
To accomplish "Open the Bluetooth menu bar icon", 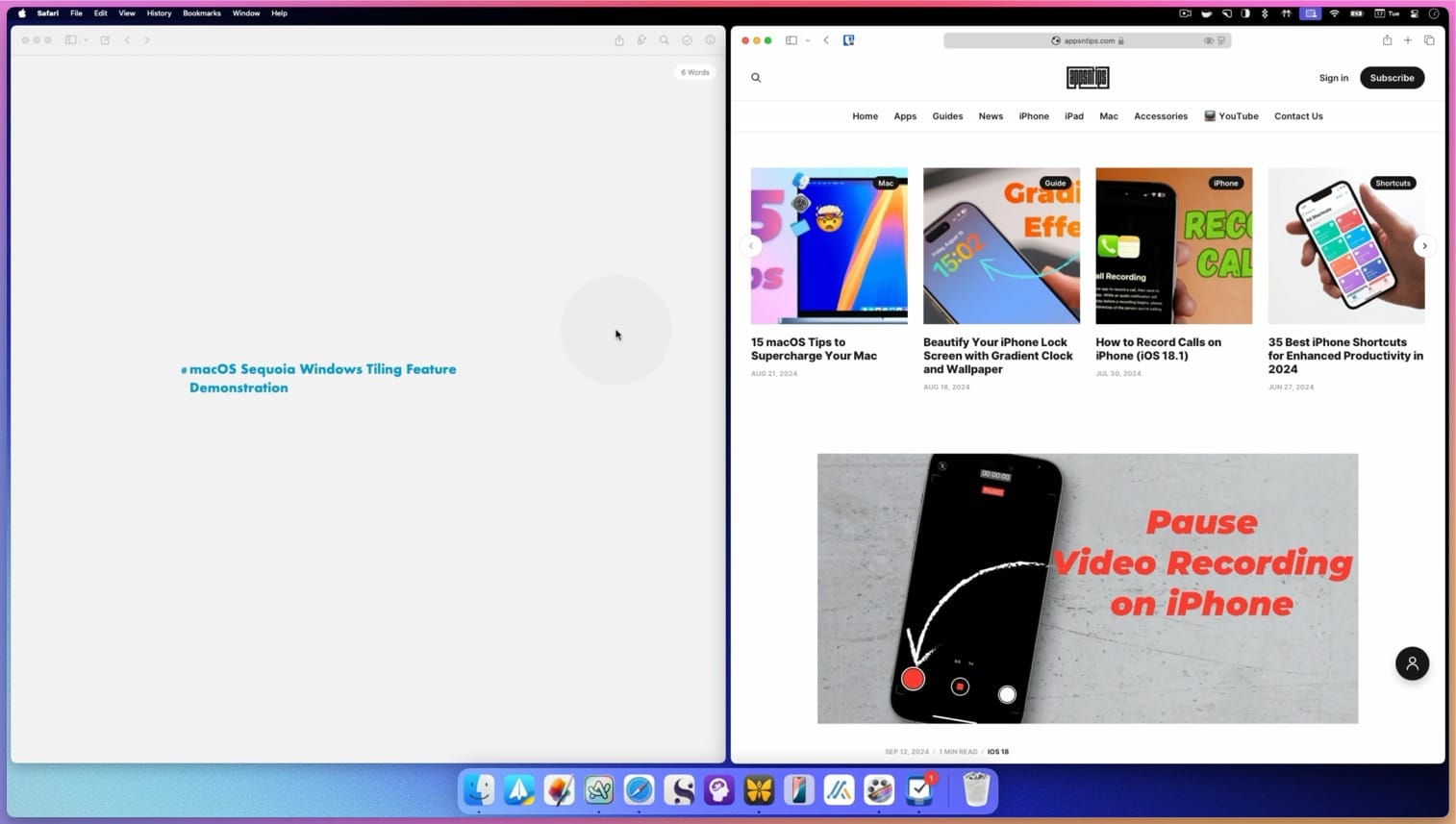I will click(x=1266, y=13).
